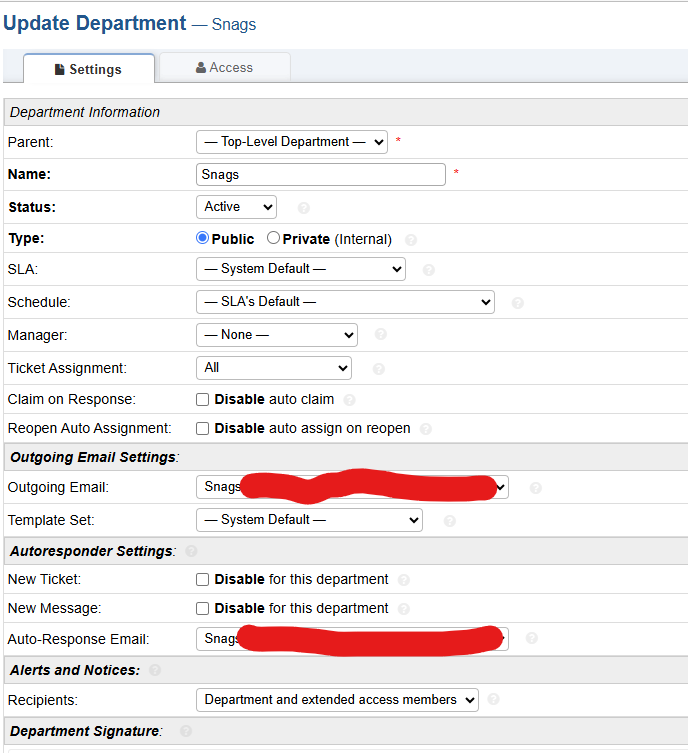Click the person icon on Access tab
The width and height of the screenshot is (688, 753).
pos(201,68)
